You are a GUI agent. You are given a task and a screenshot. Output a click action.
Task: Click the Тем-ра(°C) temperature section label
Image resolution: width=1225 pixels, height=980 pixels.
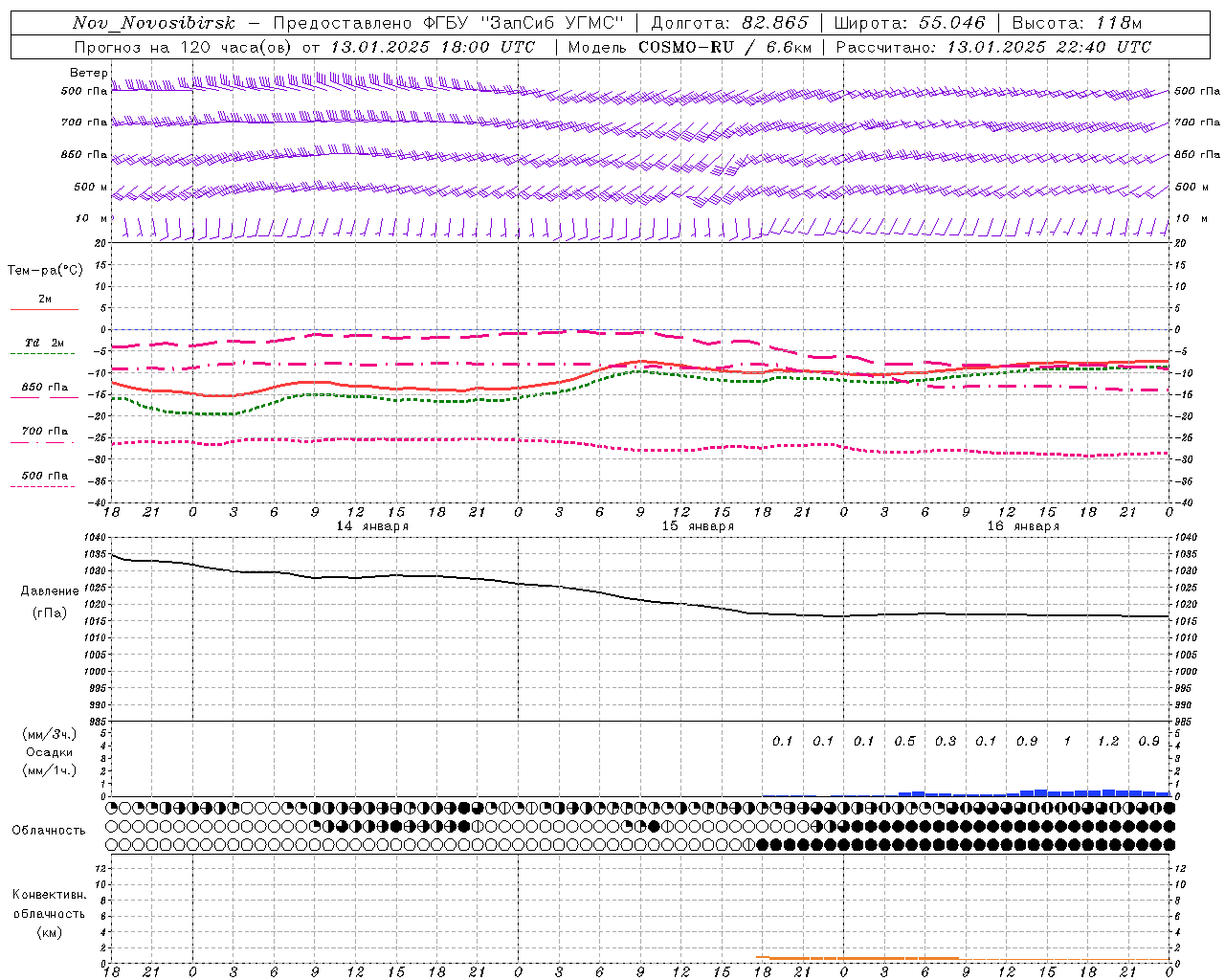(x=45, y=271)
